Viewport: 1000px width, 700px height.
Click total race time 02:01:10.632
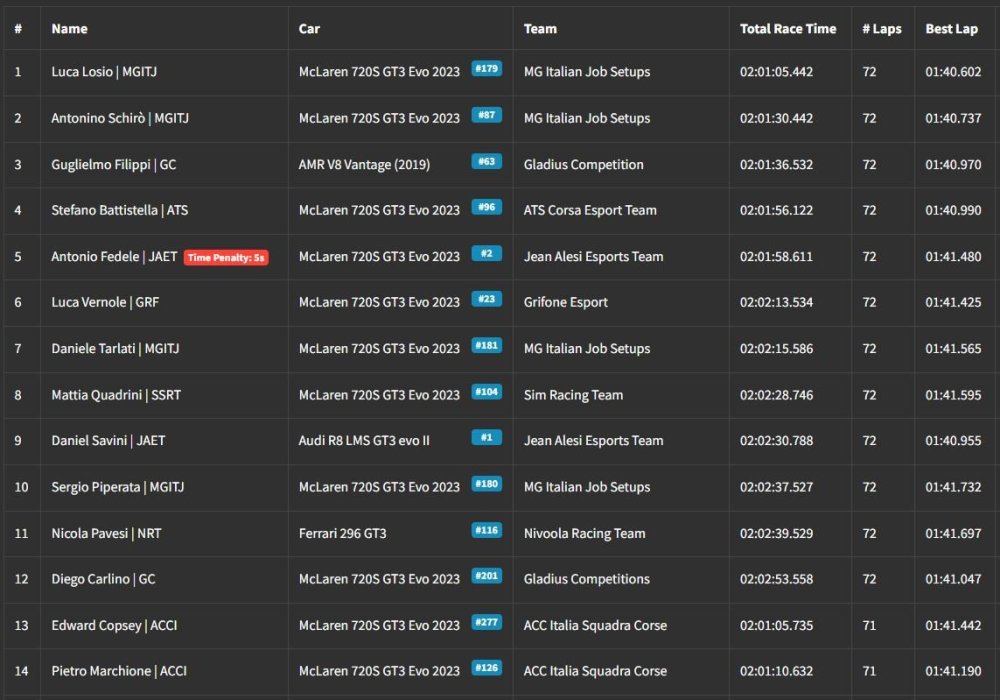click(x=776, y=671)
